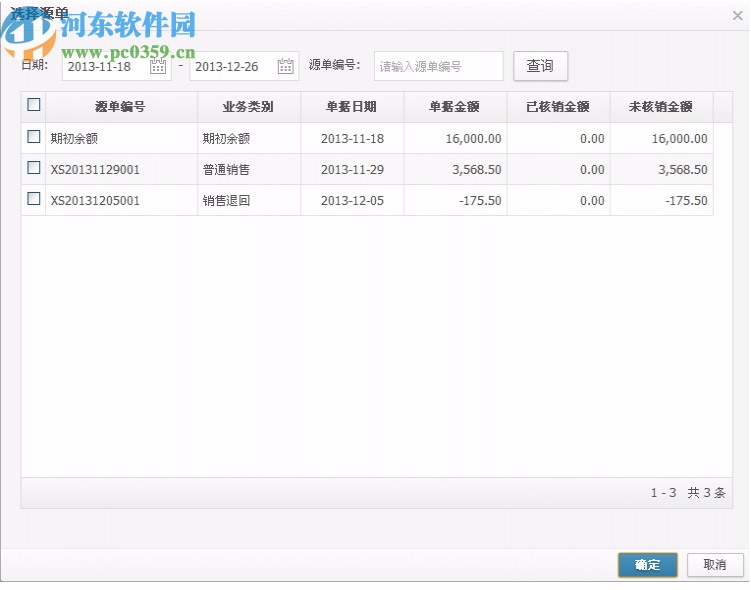Click the 未核销金额 cell -175.50
751x590 pixels.
pos(661,201)
